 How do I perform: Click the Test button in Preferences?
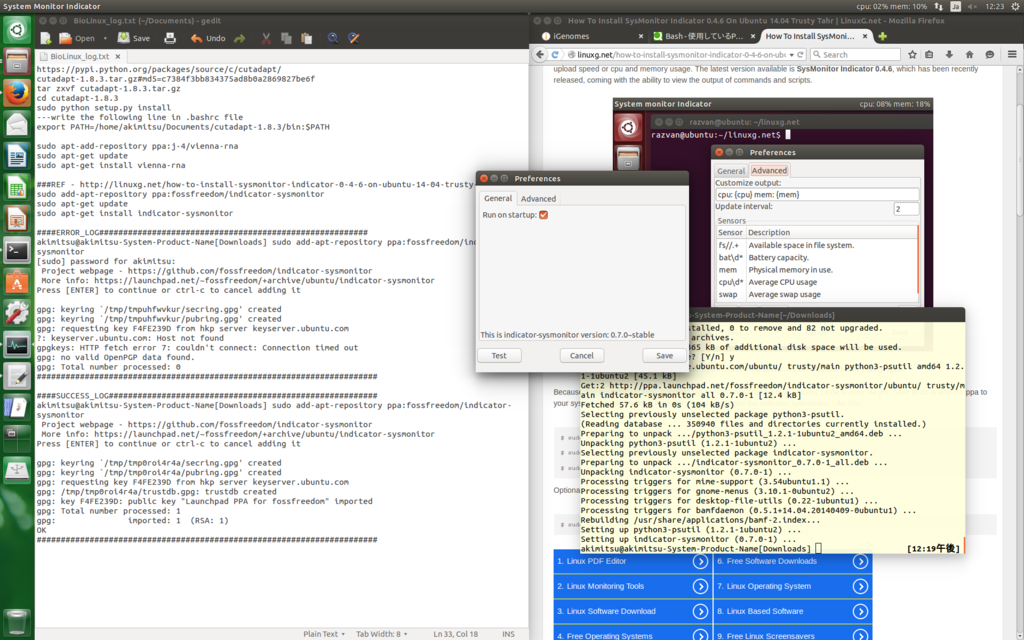(499, 356)
